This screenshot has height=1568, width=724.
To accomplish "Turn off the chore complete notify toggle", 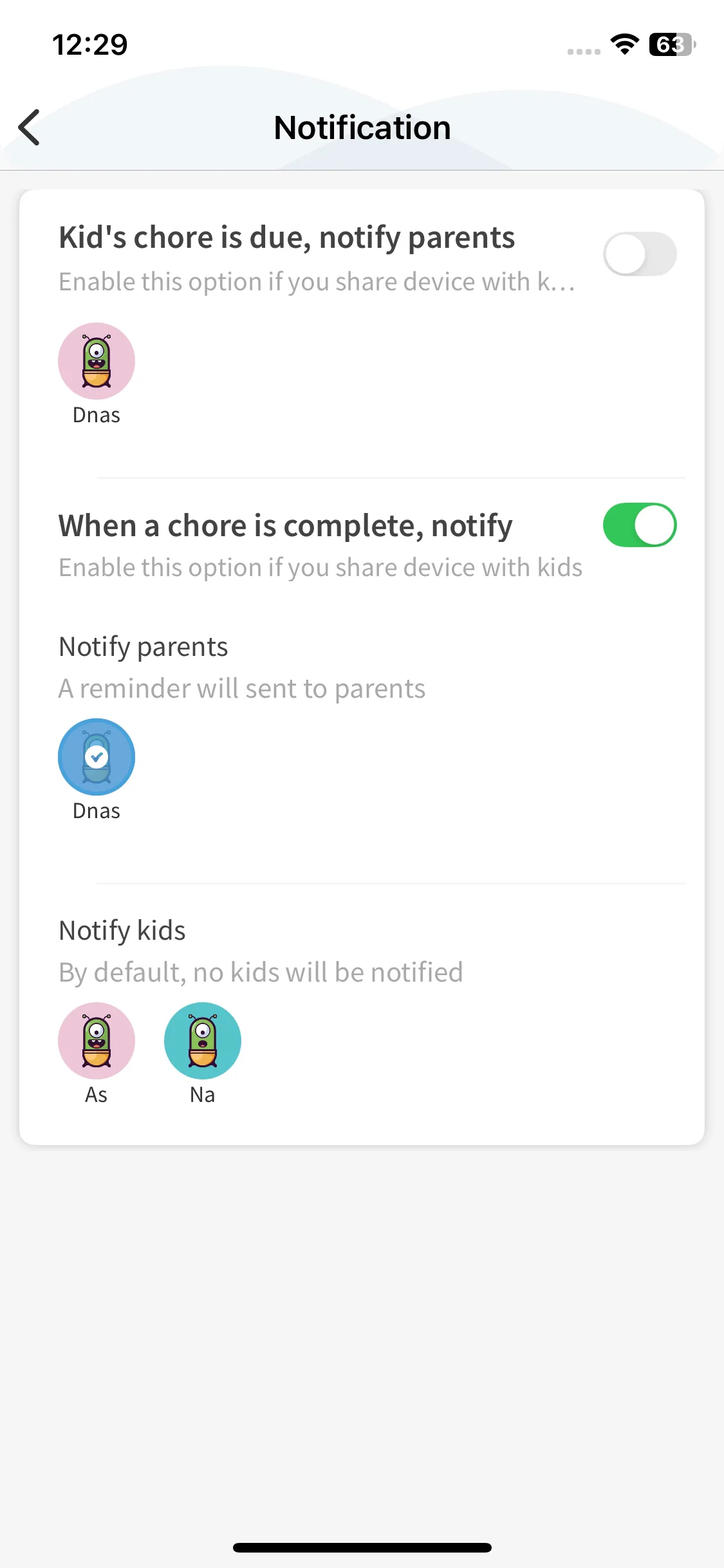I will point(640,525).
